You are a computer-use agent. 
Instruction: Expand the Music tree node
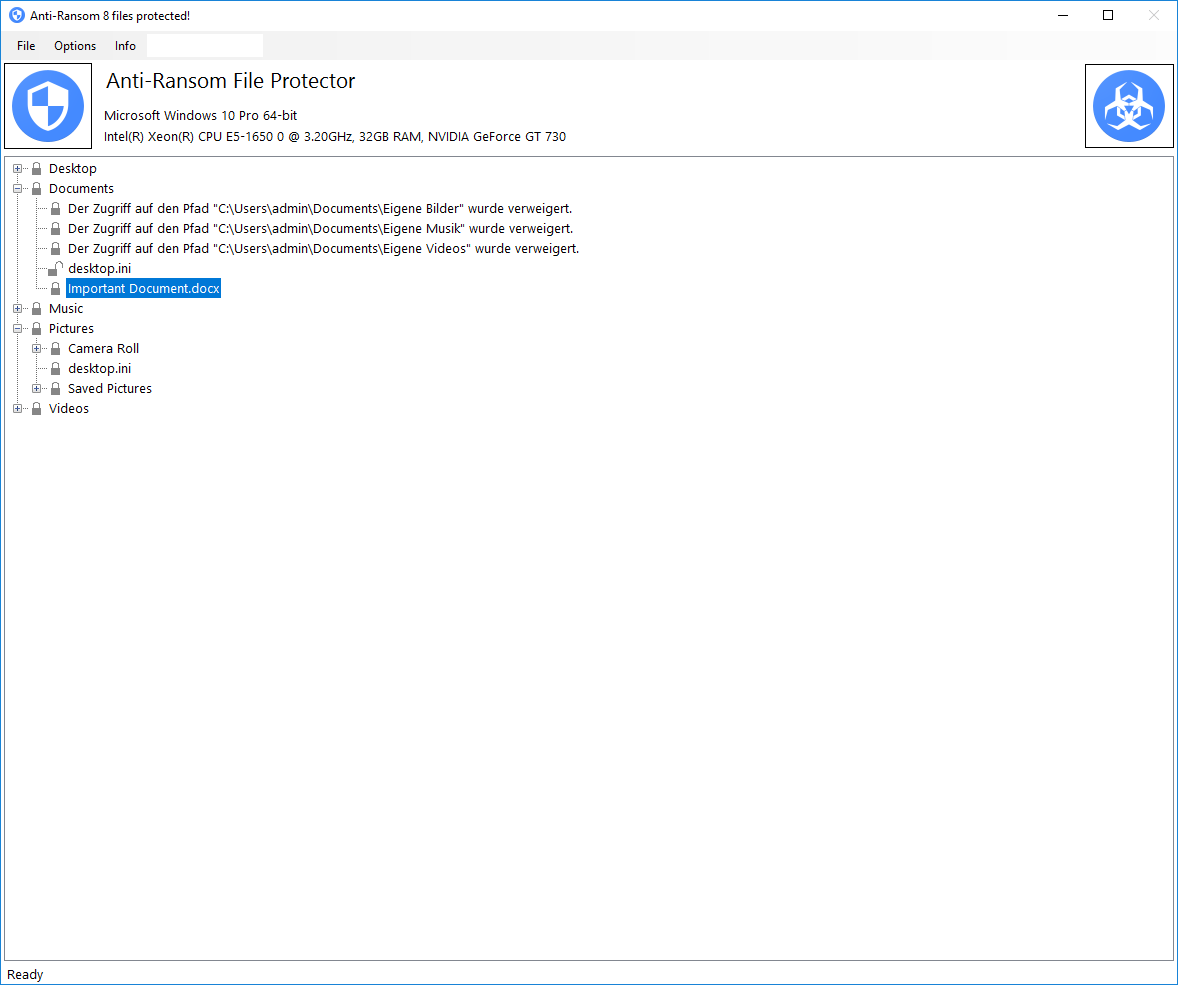[x=17, y=308]
